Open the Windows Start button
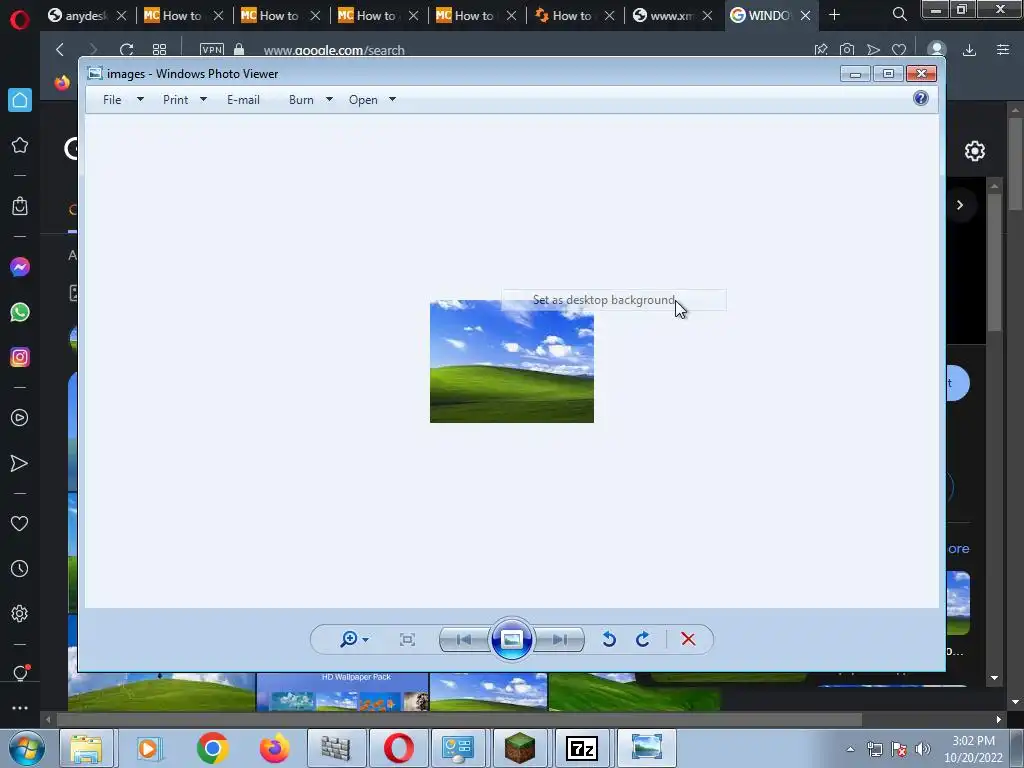 click(x=26, y=748)
